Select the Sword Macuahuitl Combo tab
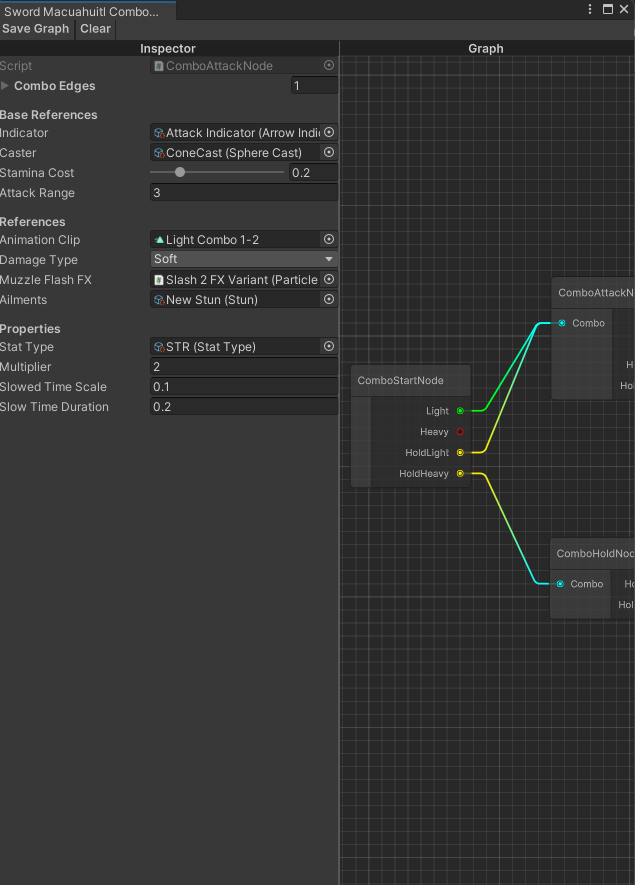The height and width of the screenshot is (885, 635). pyautogui.click(x=87, y=11)
